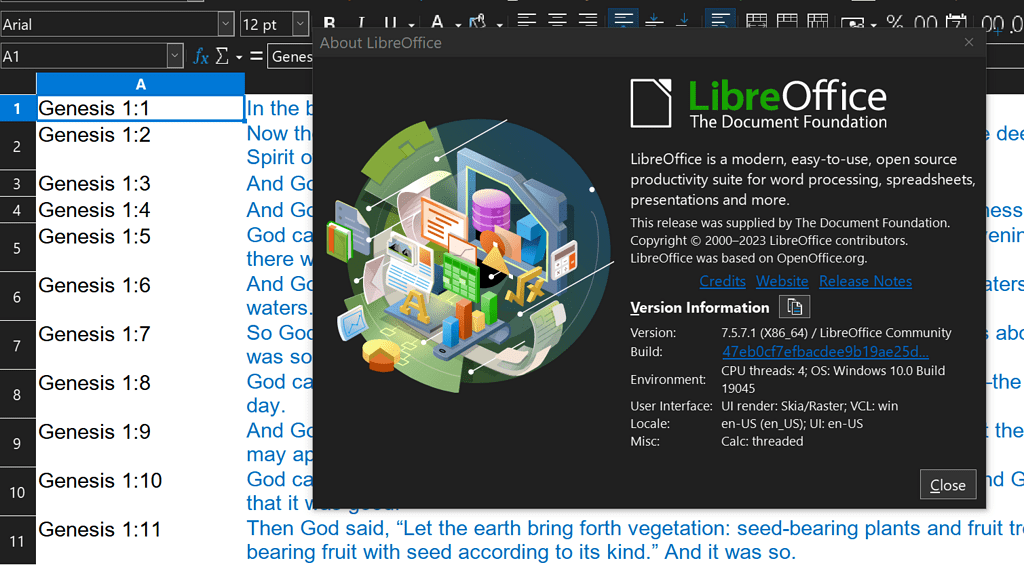
Task: Click the Select All corner box
Action: 18,84
